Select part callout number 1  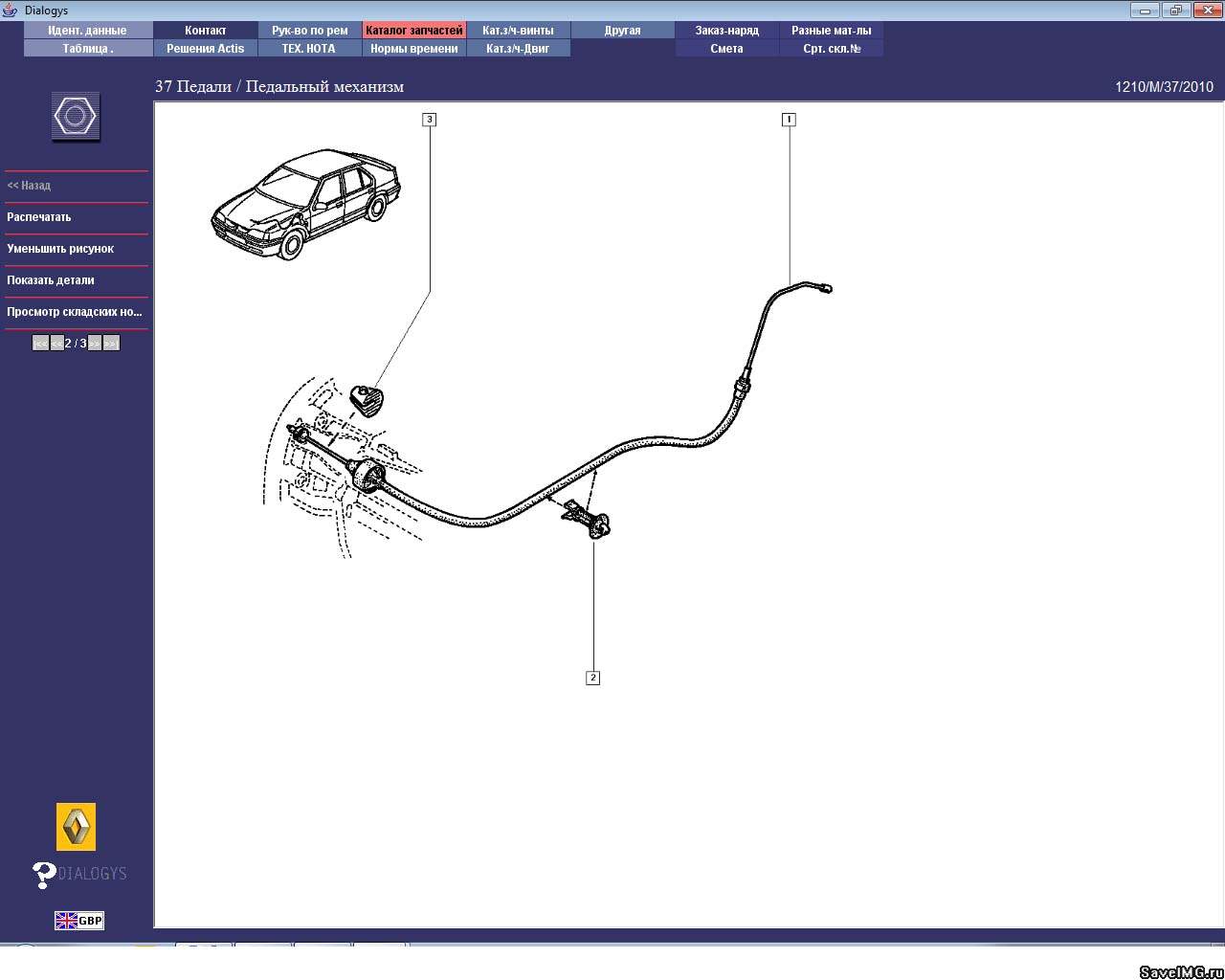pos(789,120)
